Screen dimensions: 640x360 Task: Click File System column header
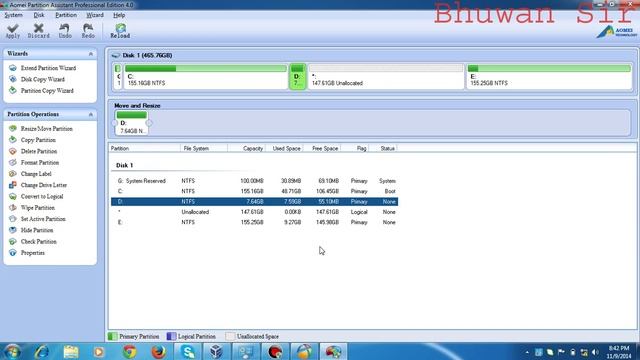[204, 149]
